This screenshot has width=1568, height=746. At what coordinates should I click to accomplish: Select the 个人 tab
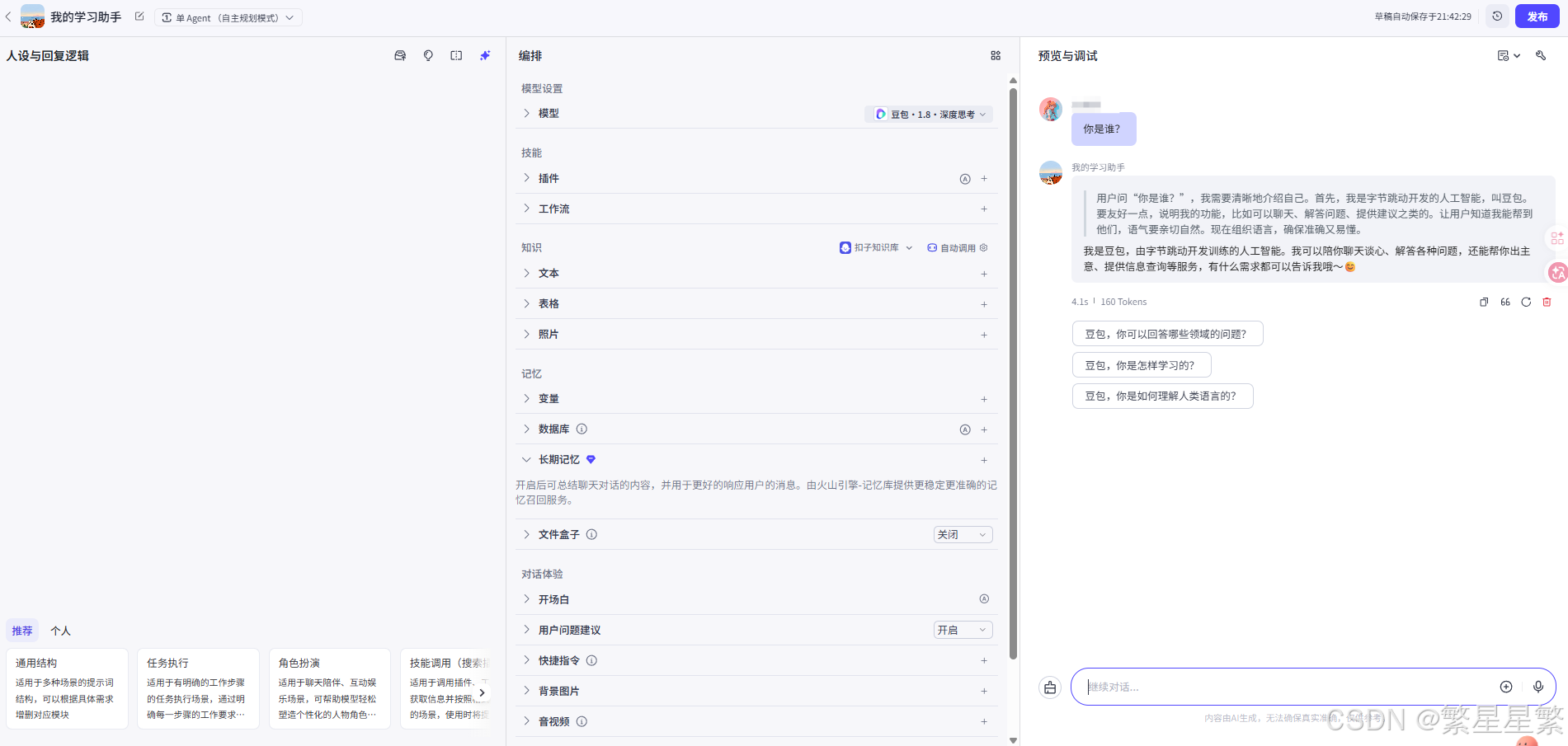point(60,631)
